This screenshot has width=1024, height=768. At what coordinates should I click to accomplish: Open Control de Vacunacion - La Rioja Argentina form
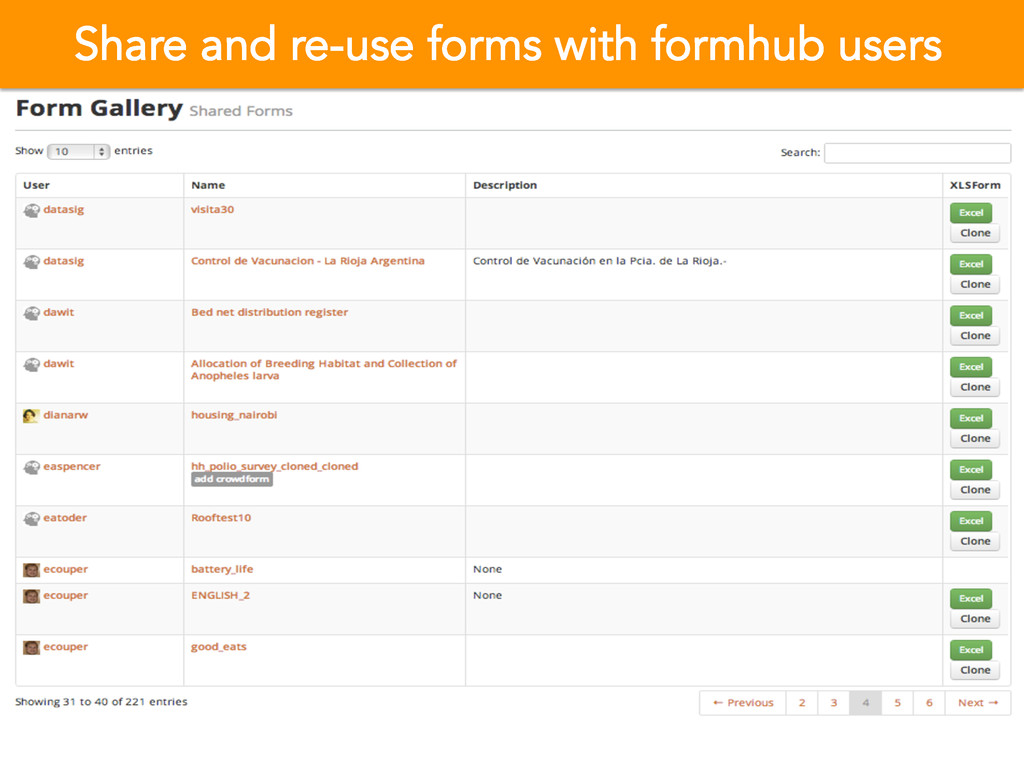pos(308,261)
